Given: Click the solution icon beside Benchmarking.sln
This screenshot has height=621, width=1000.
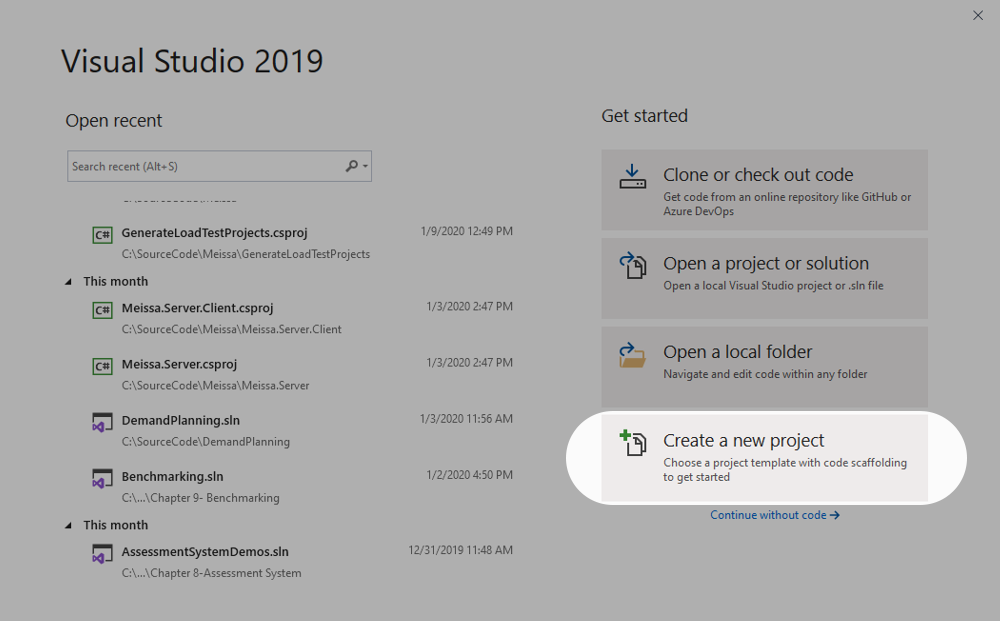Looking at the screenshot, I should (x=102, y=479).
